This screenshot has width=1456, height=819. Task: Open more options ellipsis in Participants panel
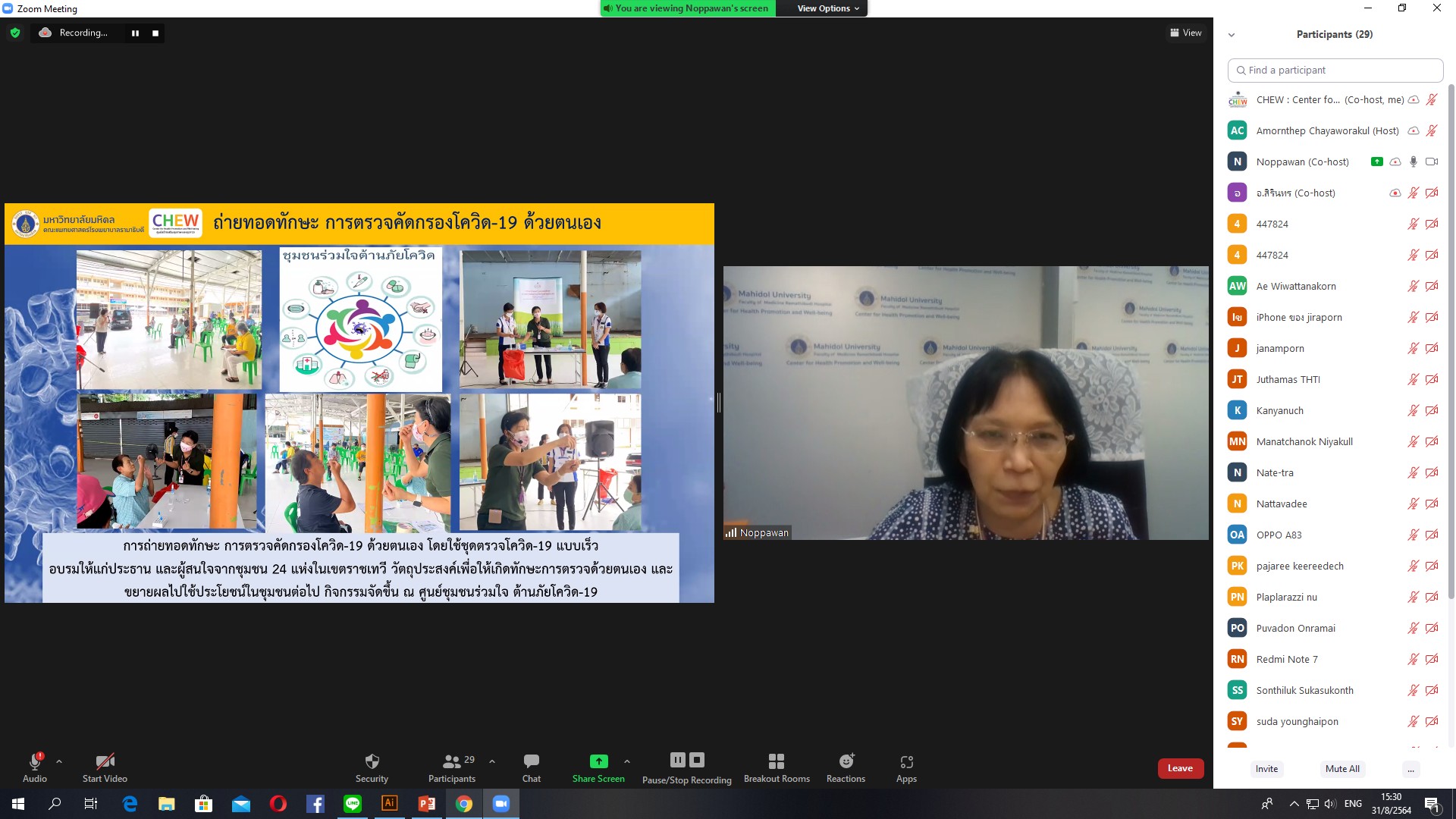click(1410, 769)
